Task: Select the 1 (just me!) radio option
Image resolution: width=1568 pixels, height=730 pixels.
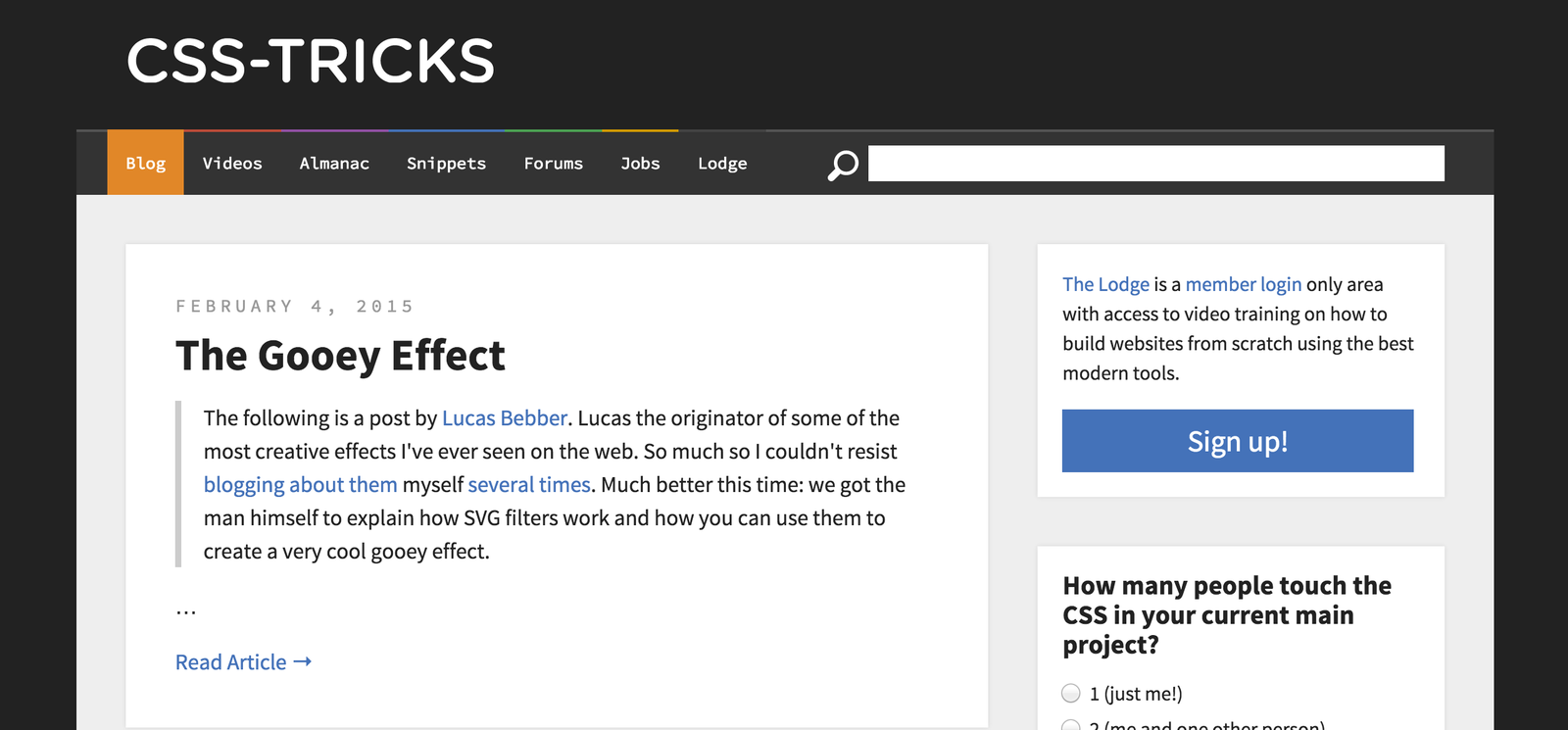Action: point(1071,694)
